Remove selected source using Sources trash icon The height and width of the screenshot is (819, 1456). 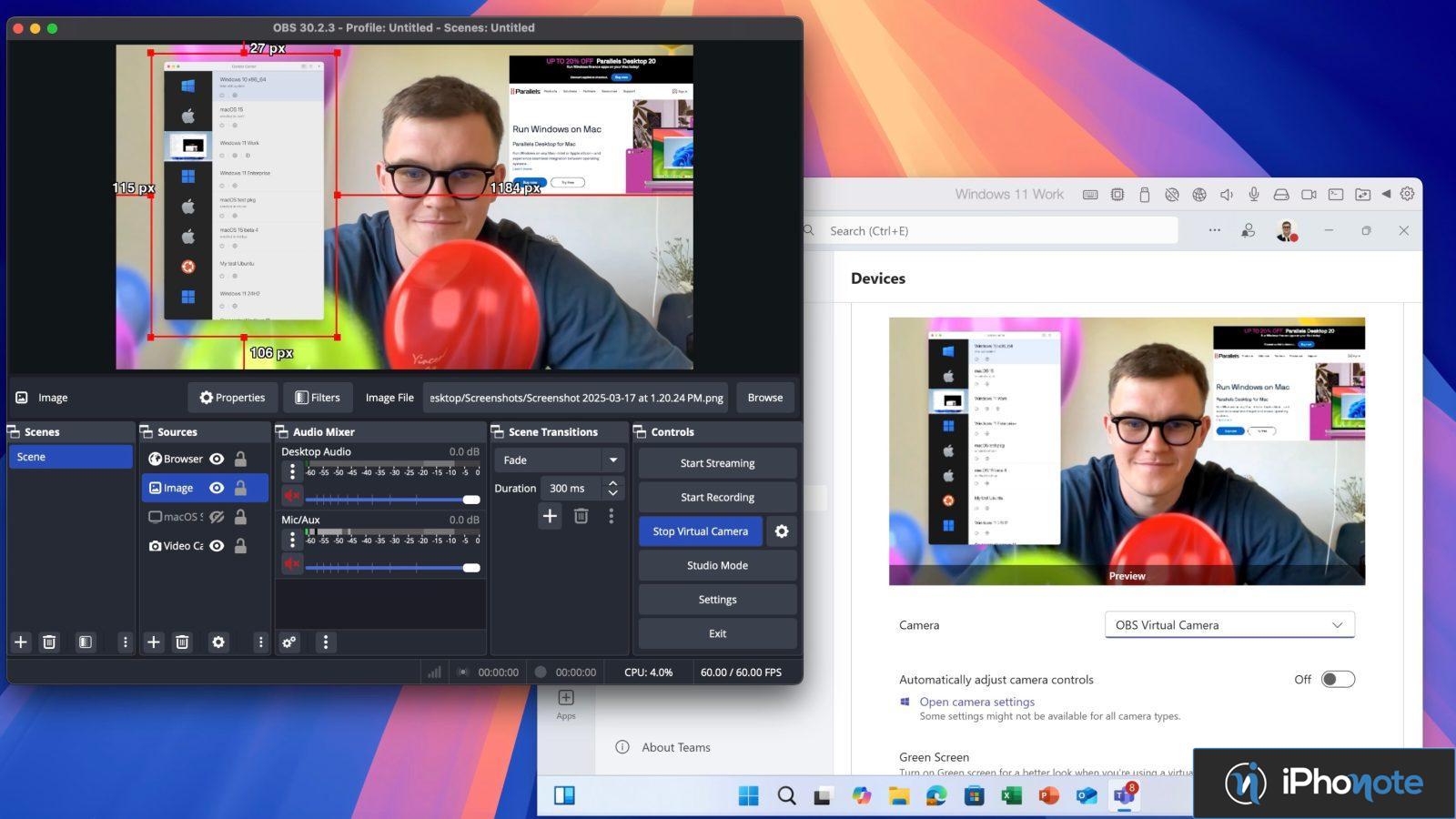tap(182, 642)
